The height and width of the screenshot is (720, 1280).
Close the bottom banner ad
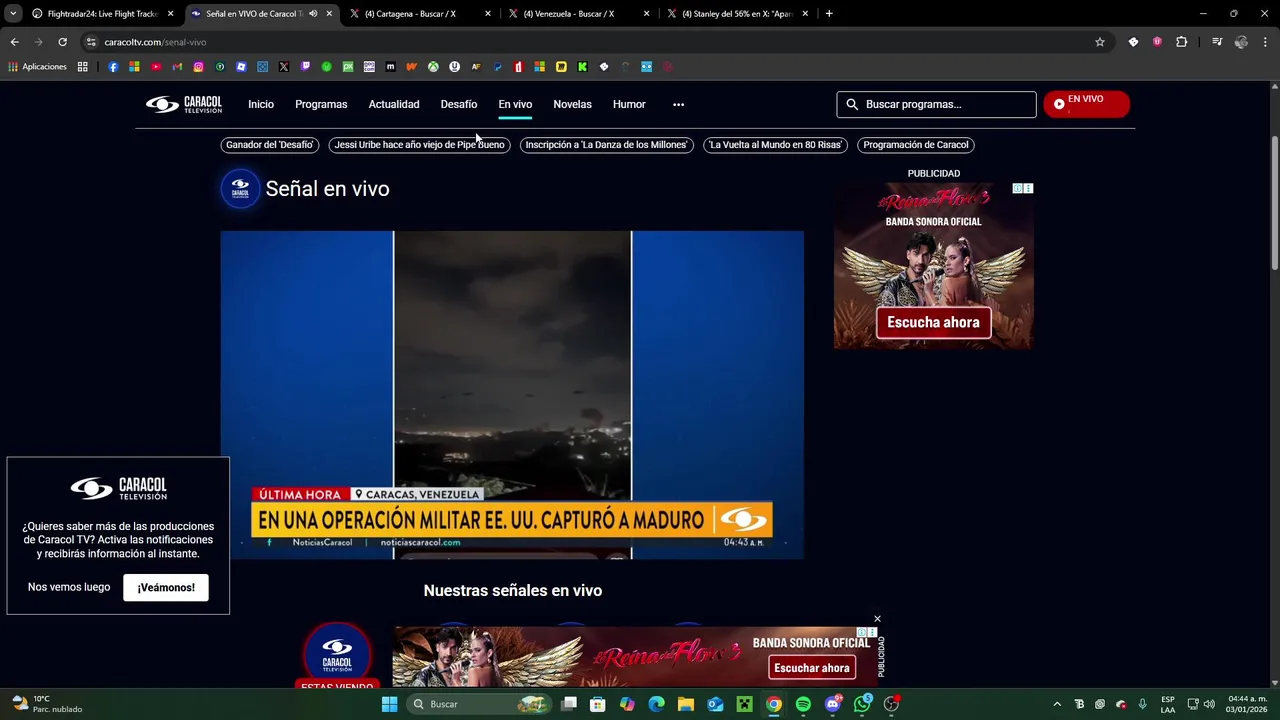coord(877,619)
